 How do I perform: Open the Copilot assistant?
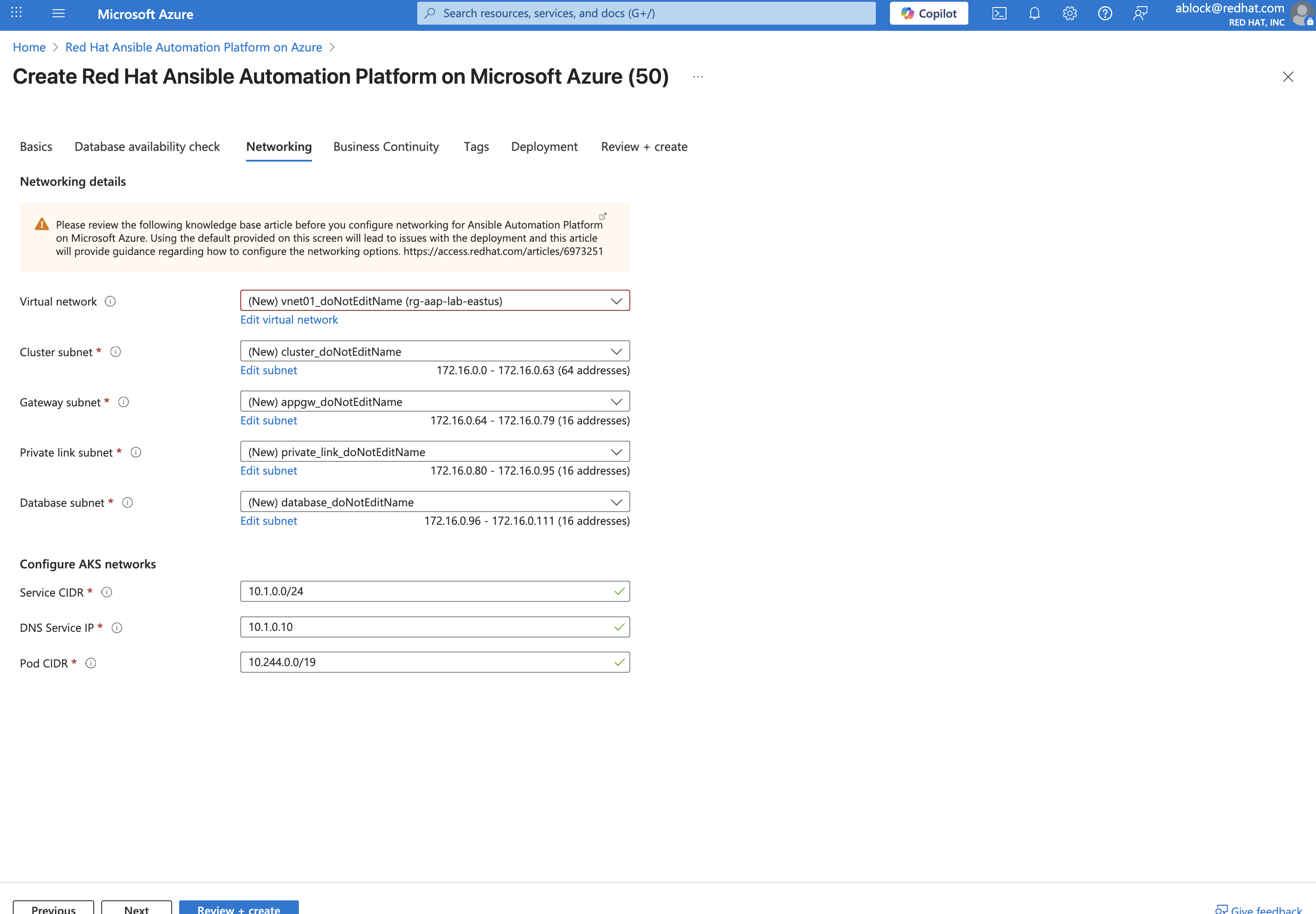[928, 13]
